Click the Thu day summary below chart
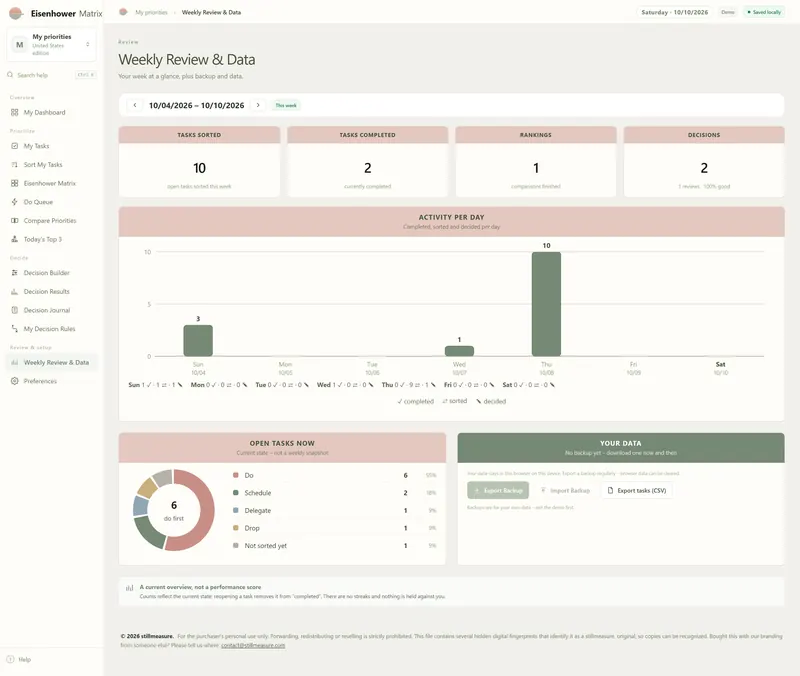 (409, 385)
